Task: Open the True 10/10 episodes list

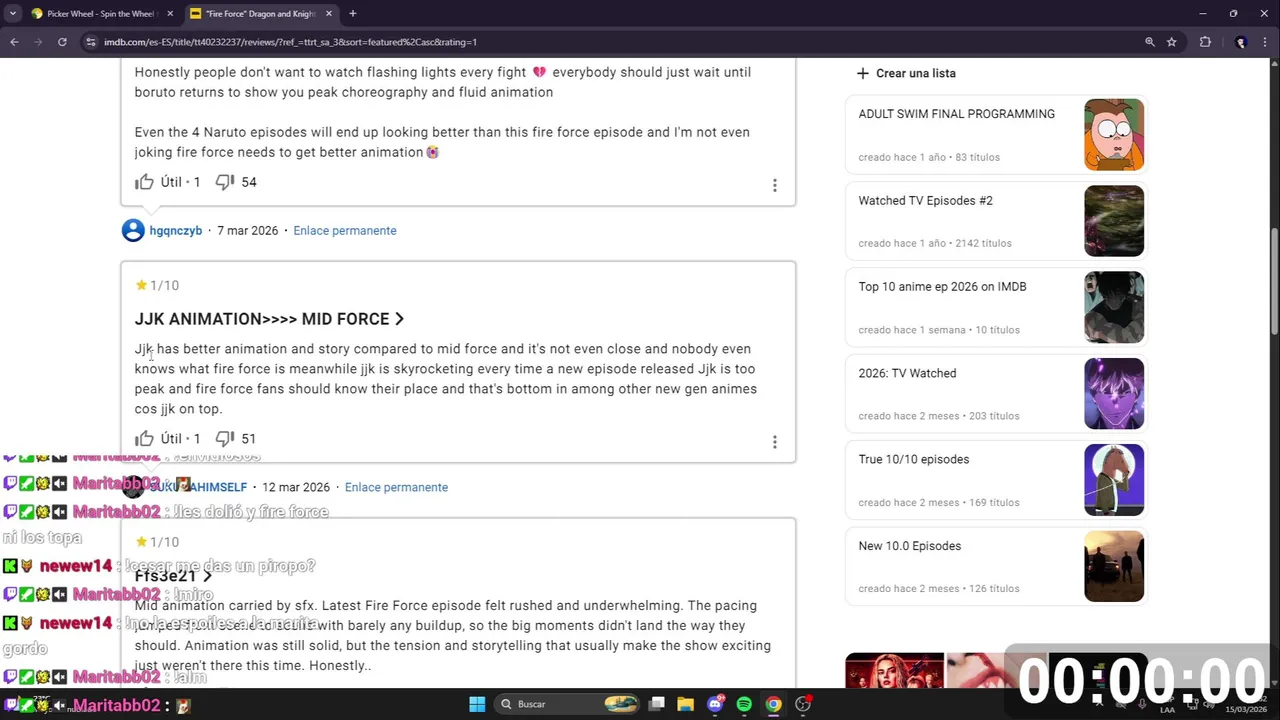Action: point(913,459)
